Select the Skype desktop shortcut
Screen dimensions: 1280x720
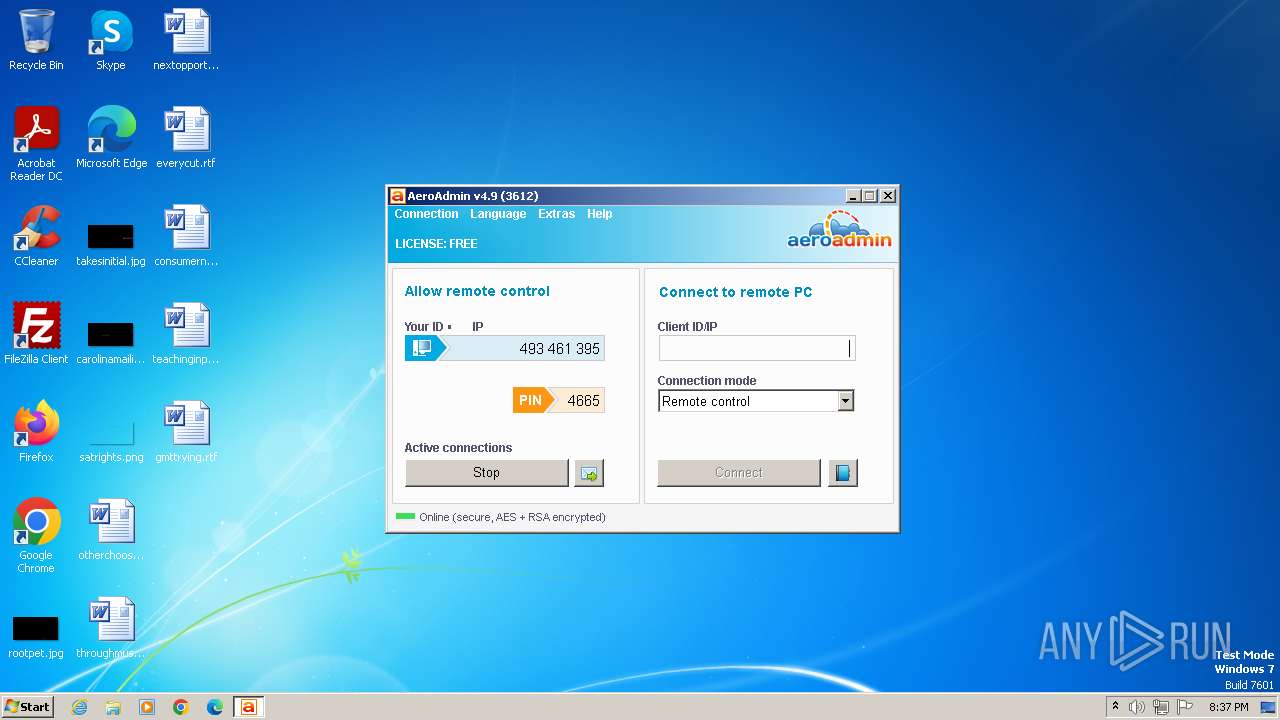click(111, 41)
